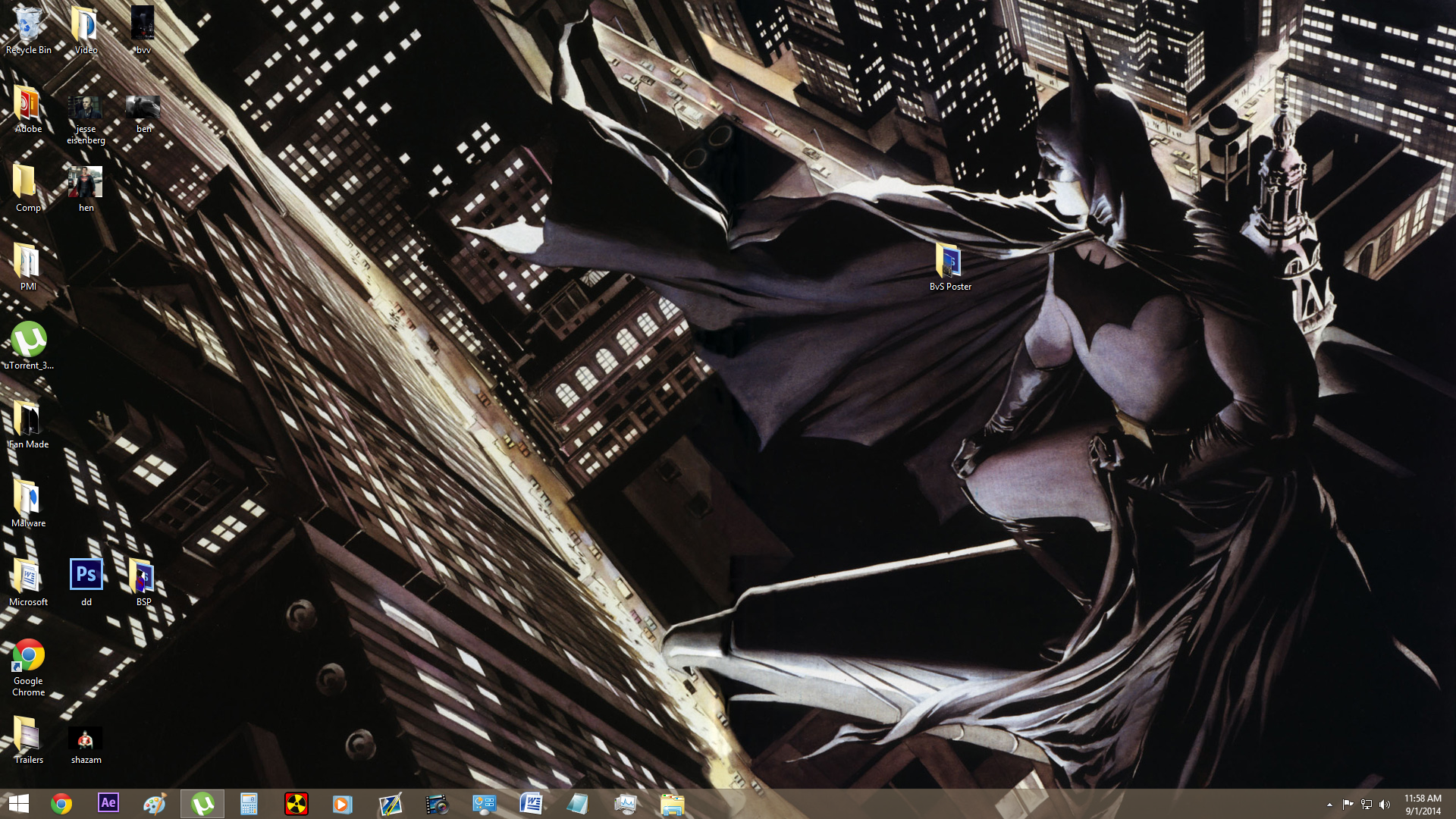Image resolution: width=1456 pixels, height=819 pixels.
Task: Launch Paint from the taskbar palette icon
Action: (155, 803)
